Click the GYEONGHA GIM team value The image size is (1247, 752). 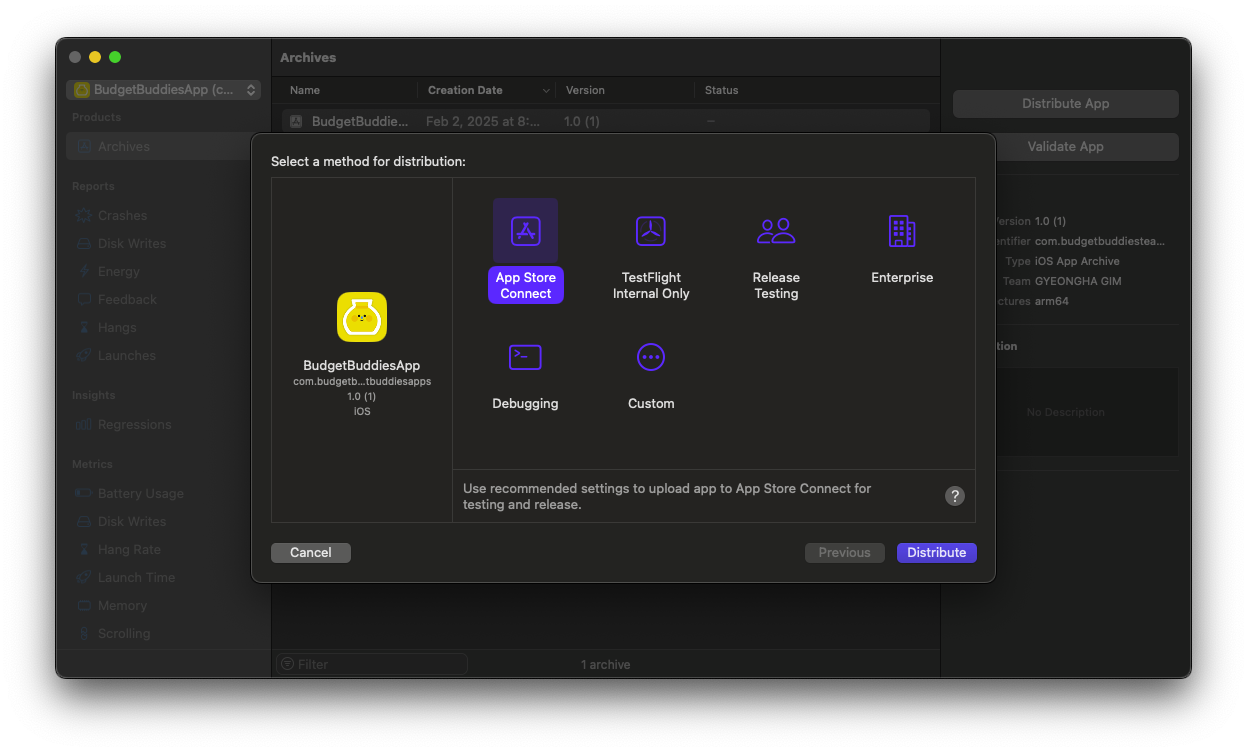(1078, 282)
